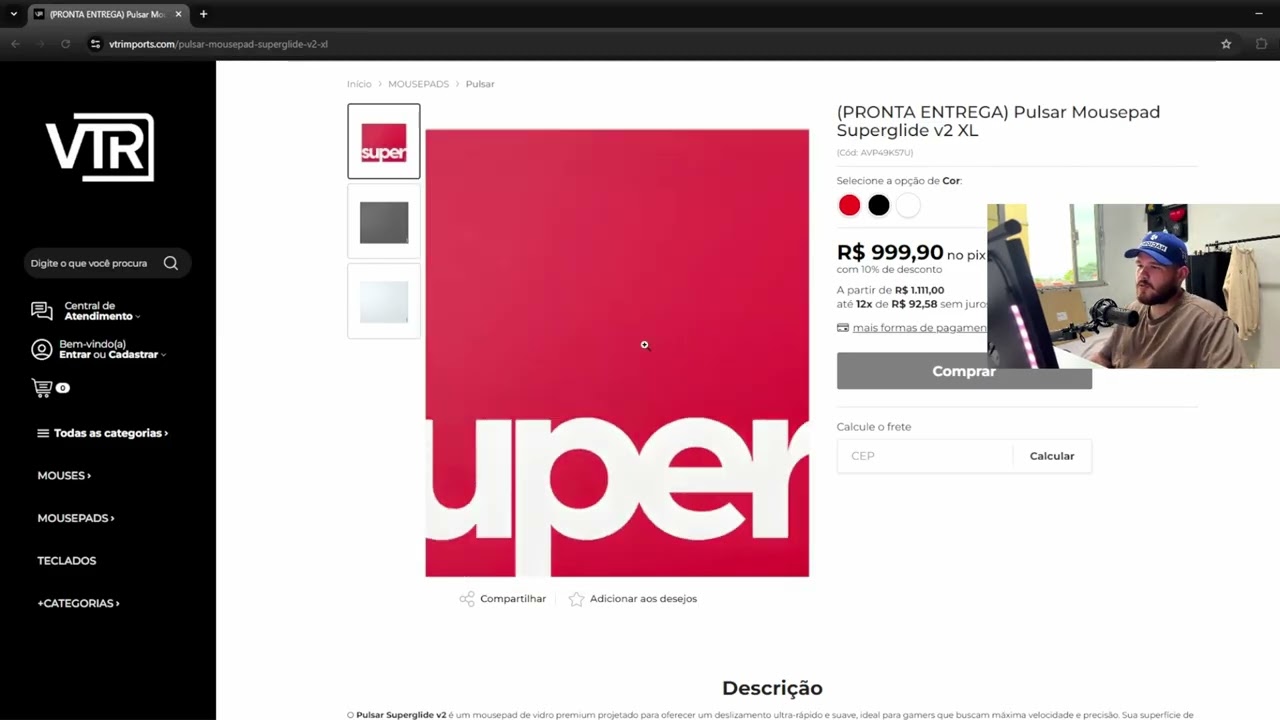Open the browser side panel icon
Screen dimensions: 1280x720
coord(1261,44)
